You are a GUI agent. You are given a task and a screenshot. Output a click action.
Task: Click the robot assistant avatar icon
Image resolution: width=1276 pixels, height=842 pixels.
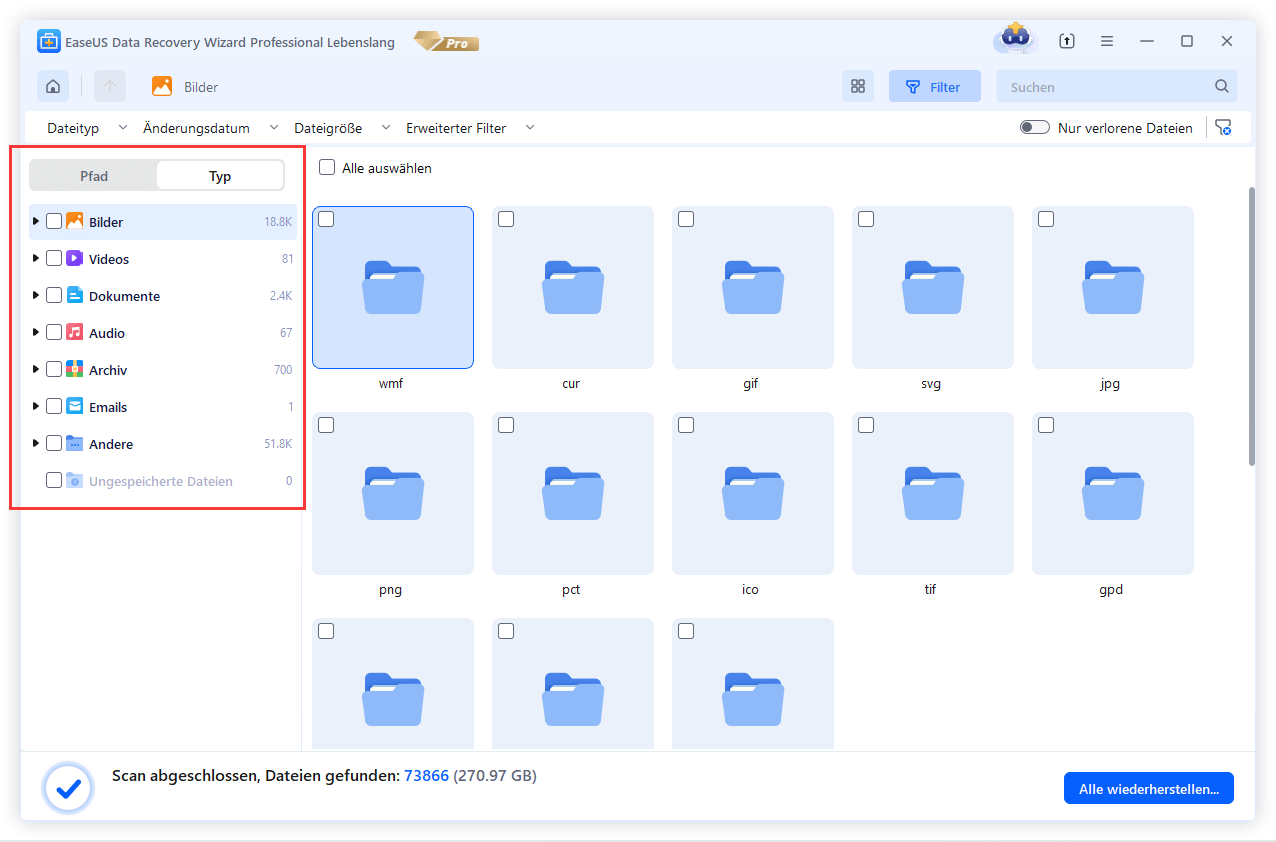(x=1014, y=41)
